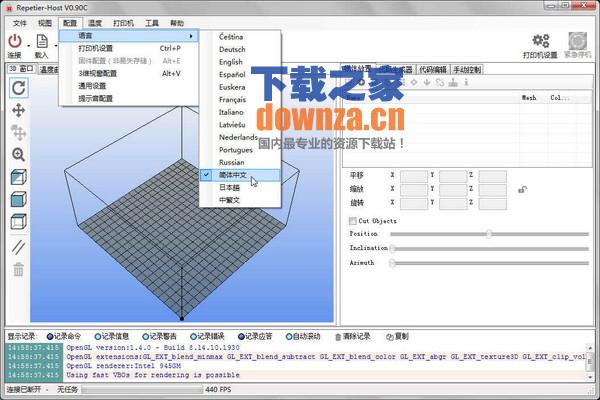Select Russian language
The height and width of the screenshot is (400, 600).
coord(232,162)
